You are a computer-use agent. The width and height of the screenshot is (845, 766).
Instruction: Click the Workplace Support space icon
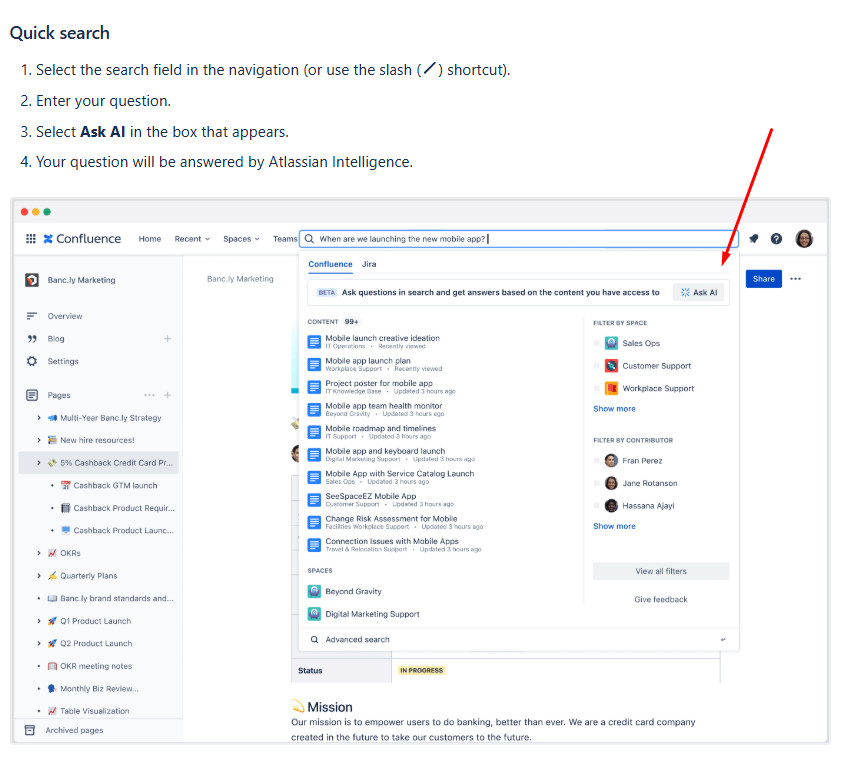pos(611,388)
